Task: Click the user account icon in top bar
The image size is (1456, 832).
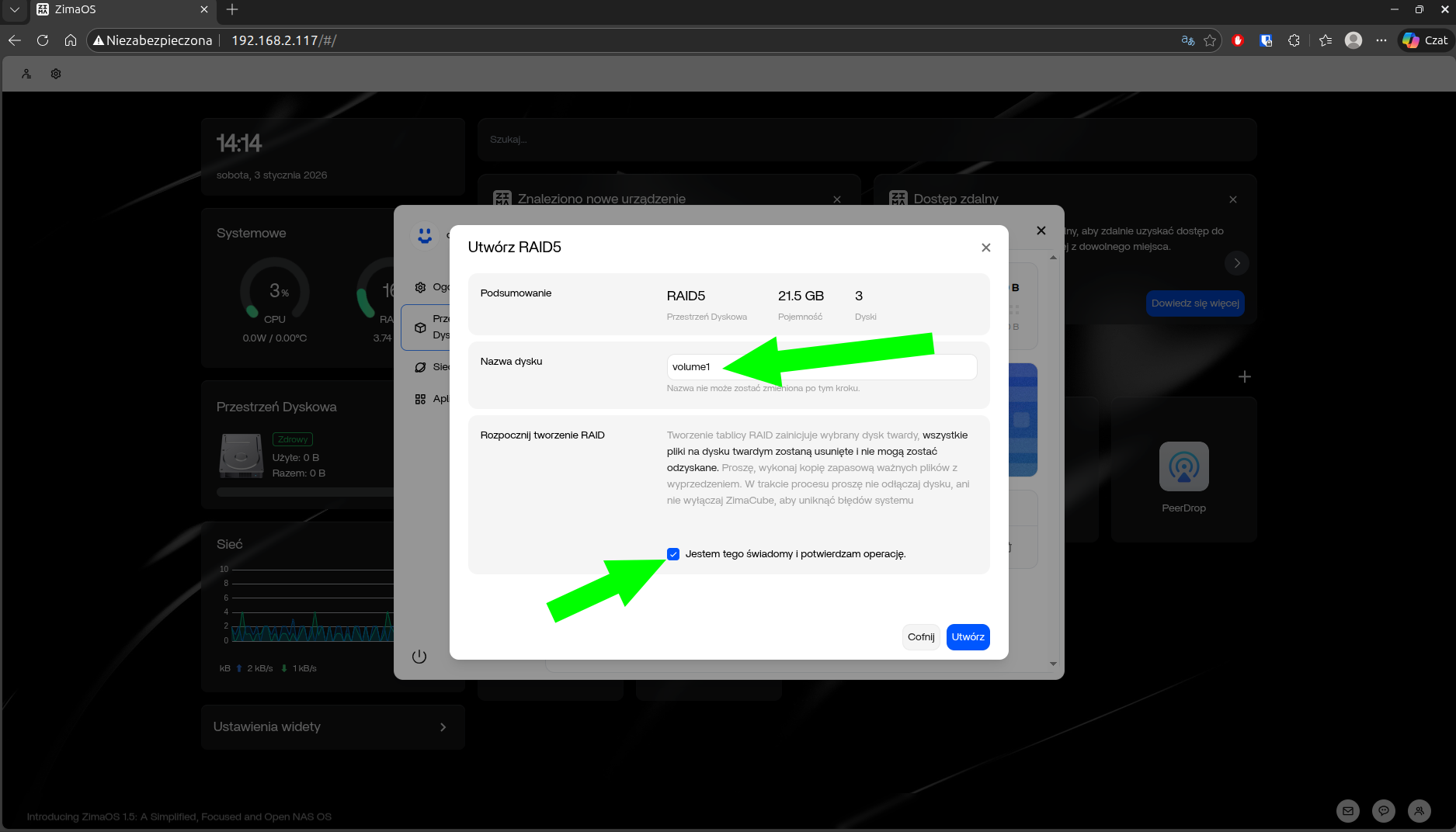Action: (26, 74)
